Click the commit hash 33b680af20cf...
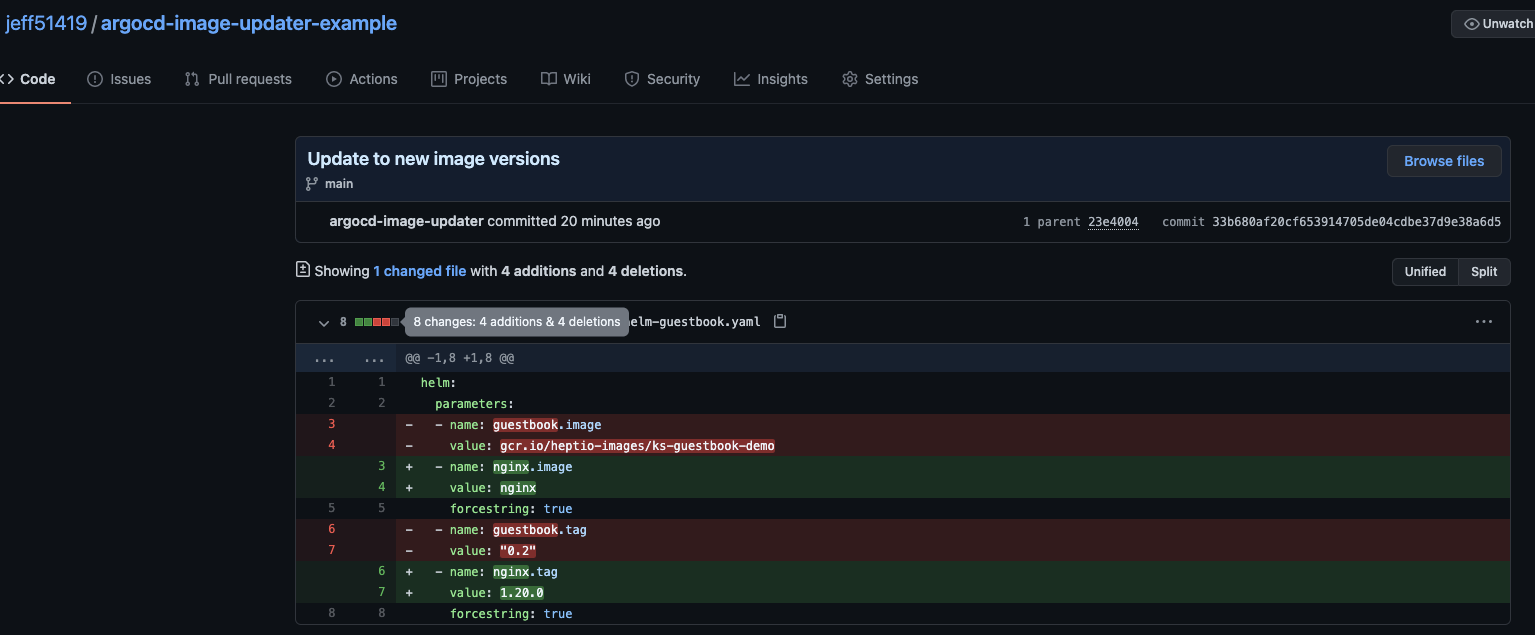The image size is (1535, 635). tap(1356, 222)
